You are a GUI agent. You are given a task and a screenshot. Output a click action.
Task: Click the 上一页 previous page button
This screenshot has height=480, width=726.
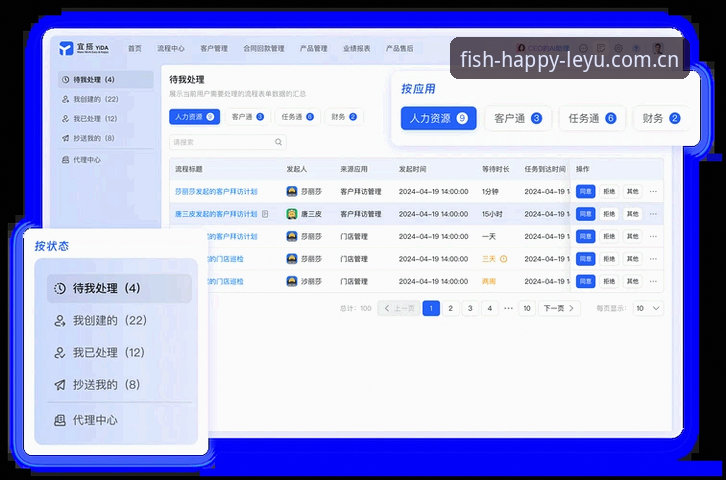click(x=399, y=308)
